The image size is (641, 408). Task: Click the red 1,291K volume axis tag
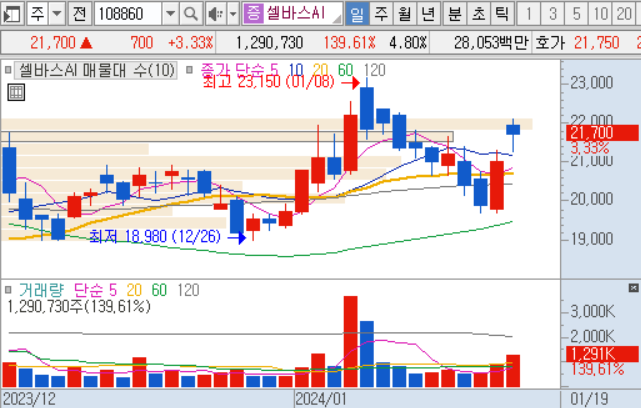(x=602, y=354)
